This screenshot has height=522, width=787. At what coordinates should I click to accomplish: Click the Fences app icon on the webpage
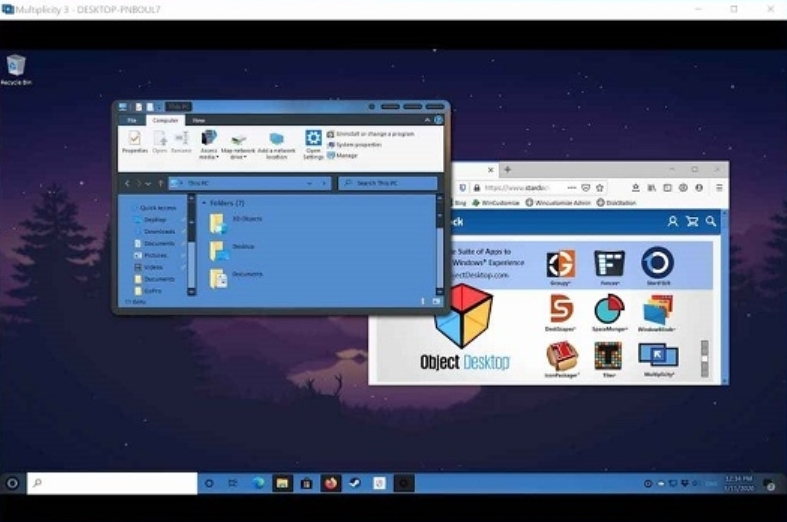click(609, 264)
